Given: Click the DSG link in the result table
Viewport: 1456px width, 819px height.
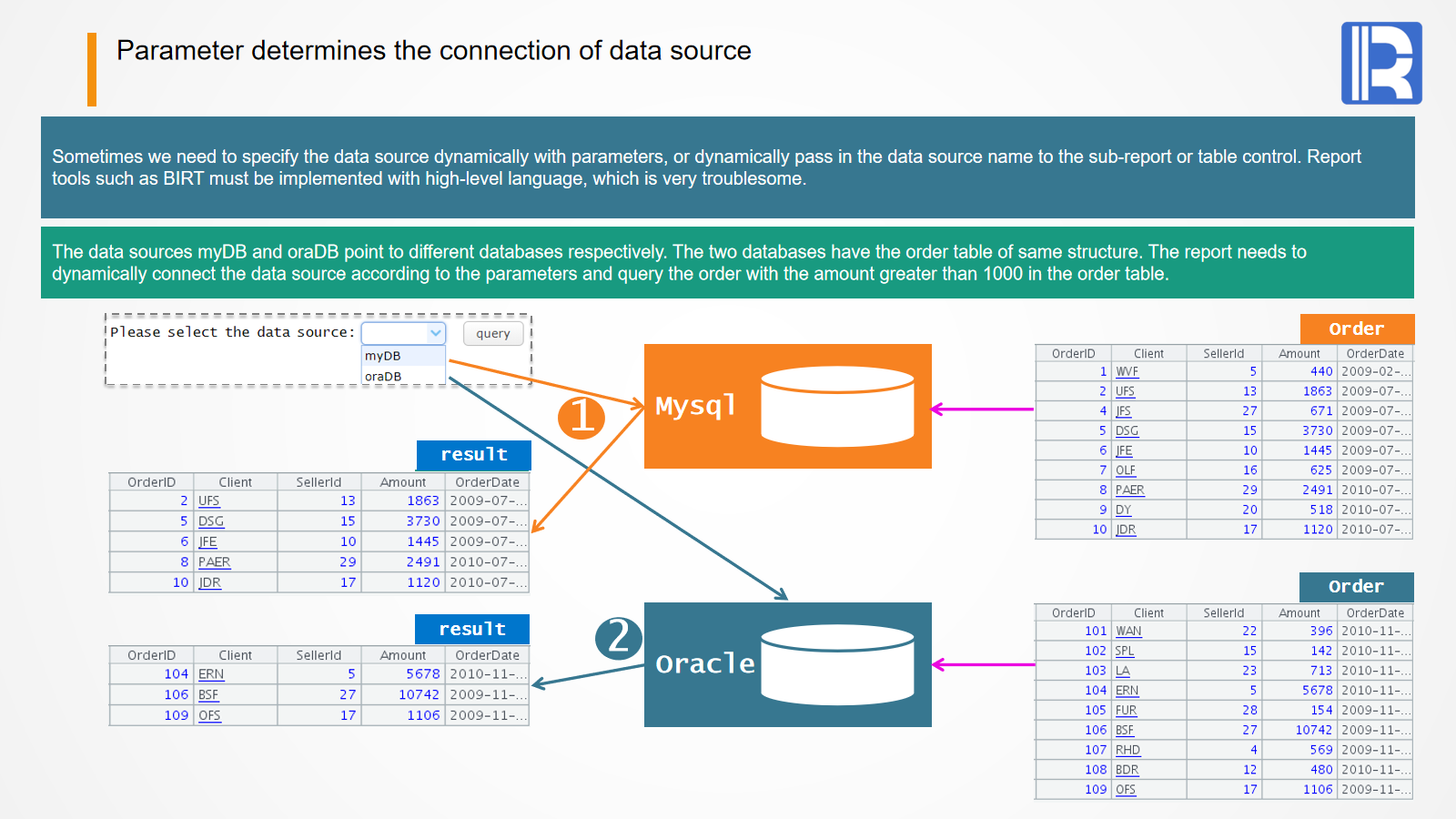Looking at the screenshot, I should [x=211, y=521].
